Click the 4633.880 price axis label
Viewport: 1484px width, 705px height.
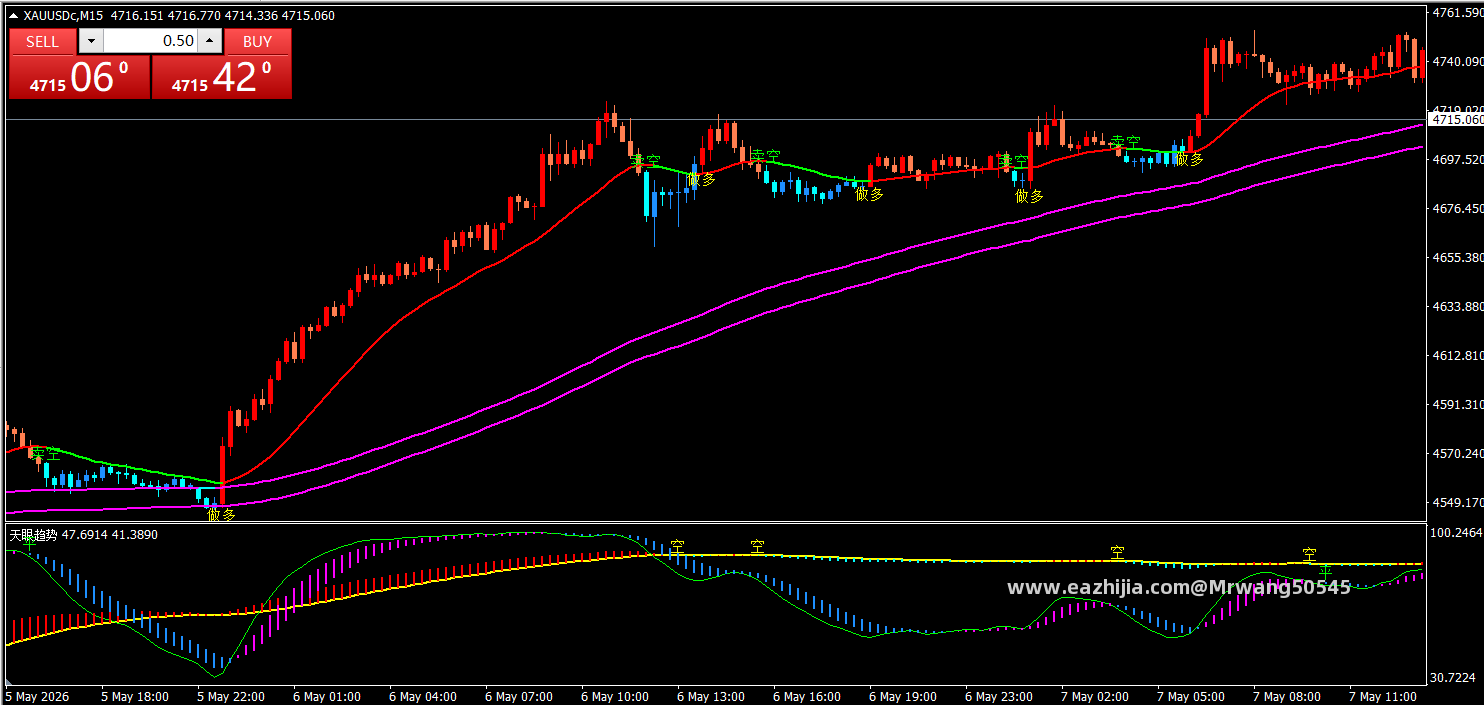tap(1458, 307)
